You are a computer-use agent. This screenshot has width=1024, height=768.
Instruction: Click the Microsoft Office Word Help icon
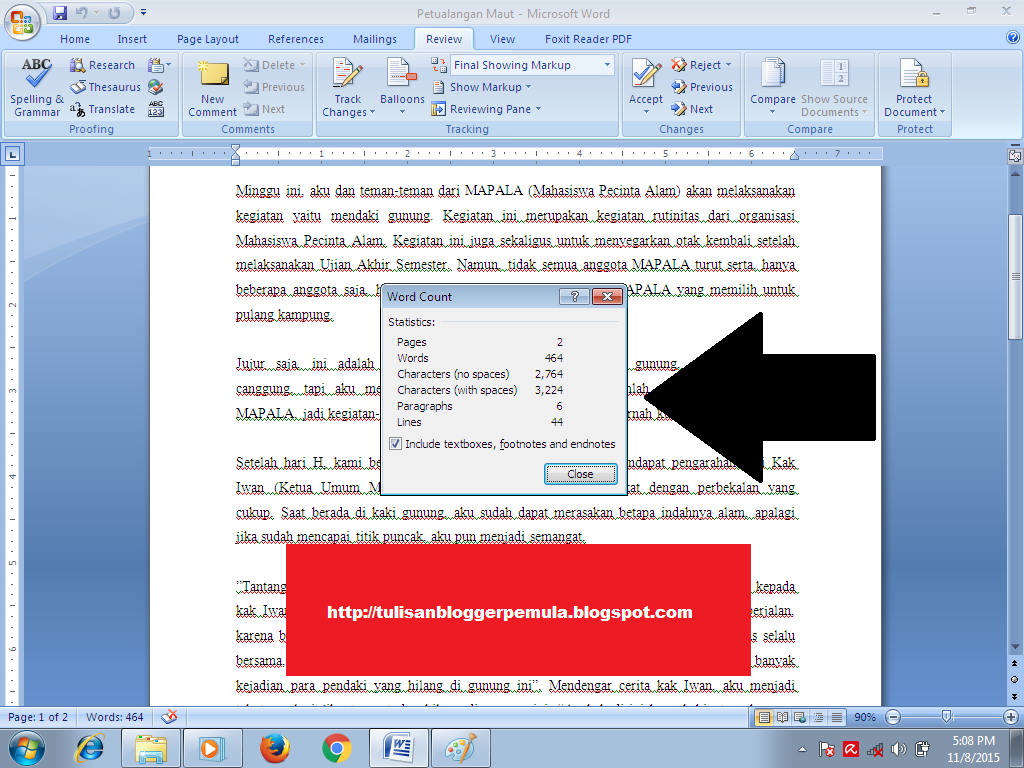pos(1012,38)
